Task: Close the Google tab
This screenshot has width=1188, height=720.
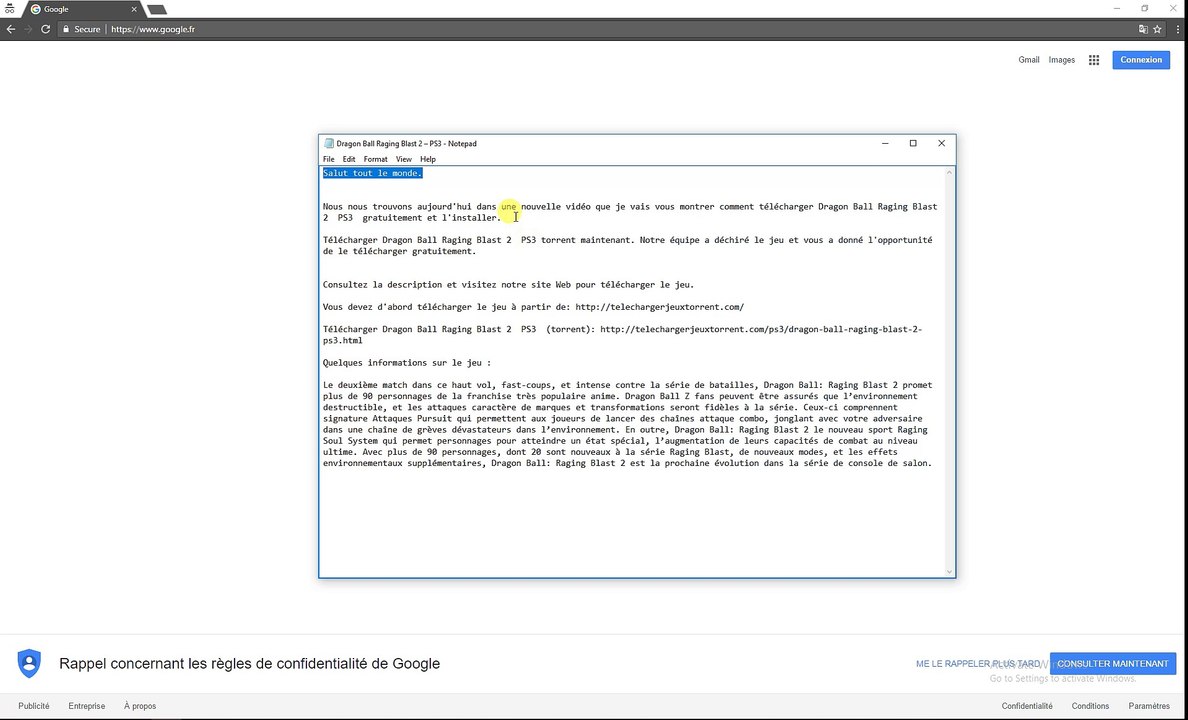Action: coord(134,9)
